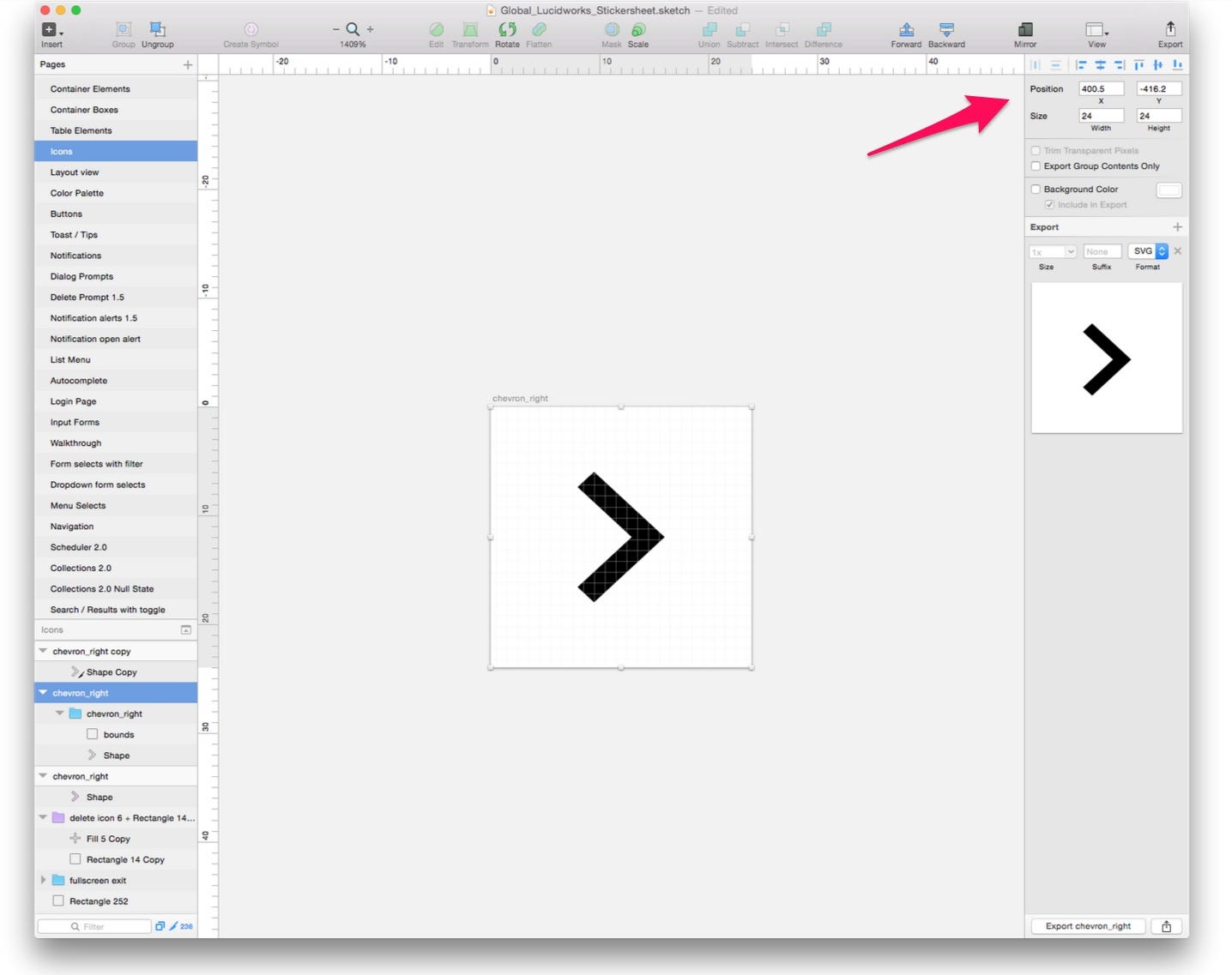Collapse the selected chevron_right artboard
Screen dimensions: 1232x975
43,693
